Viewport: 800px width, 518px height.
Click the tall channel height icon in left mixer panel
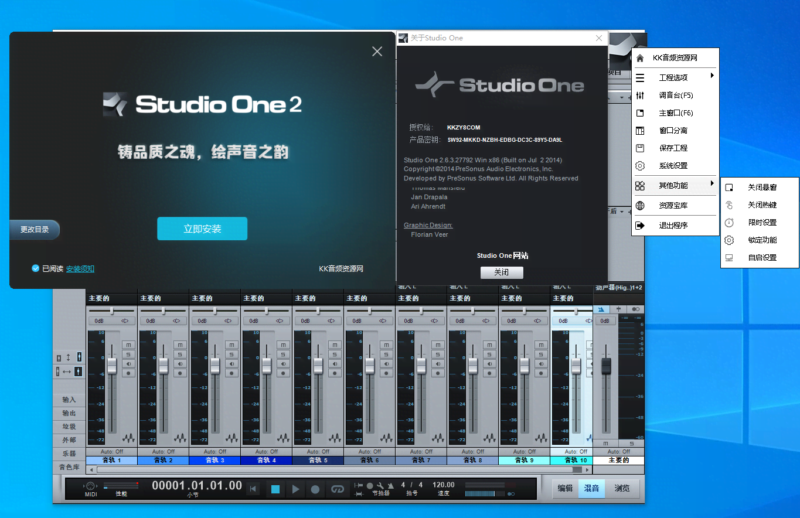[x=79, y=357]
